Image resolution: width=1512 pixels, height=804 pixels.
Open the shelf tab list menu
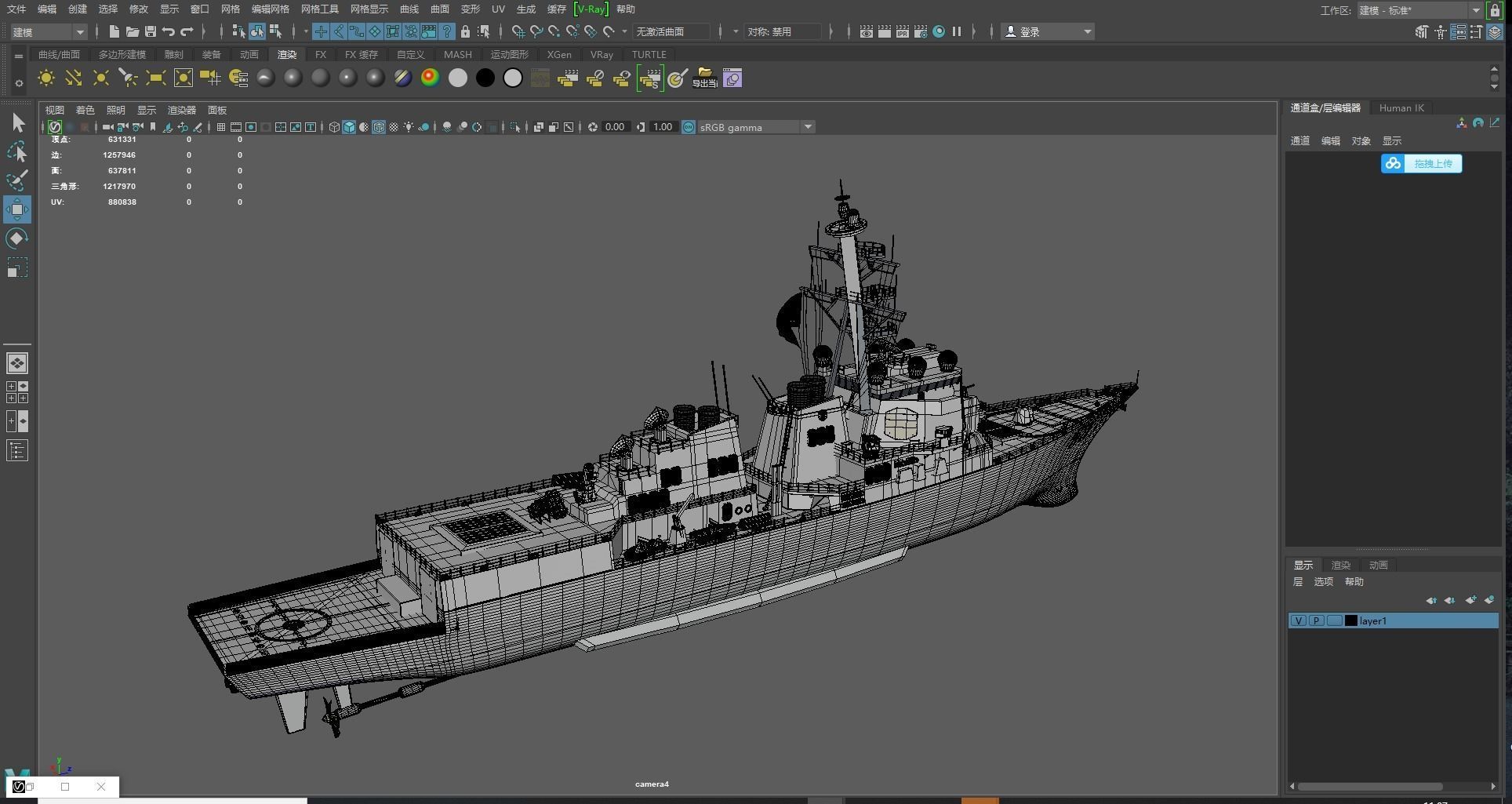point(18,56)
